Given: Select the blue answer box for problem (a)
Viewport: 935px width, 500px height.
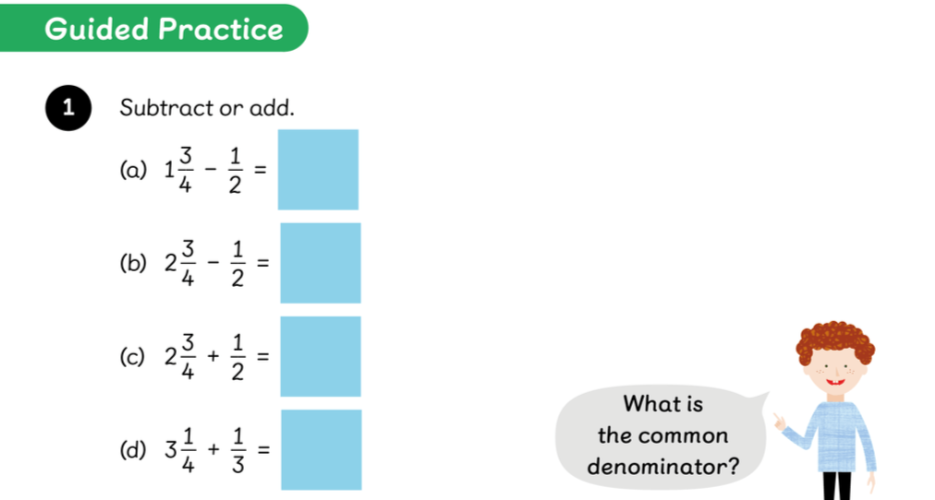Looking at the screenshot, I should coord(318,169).
